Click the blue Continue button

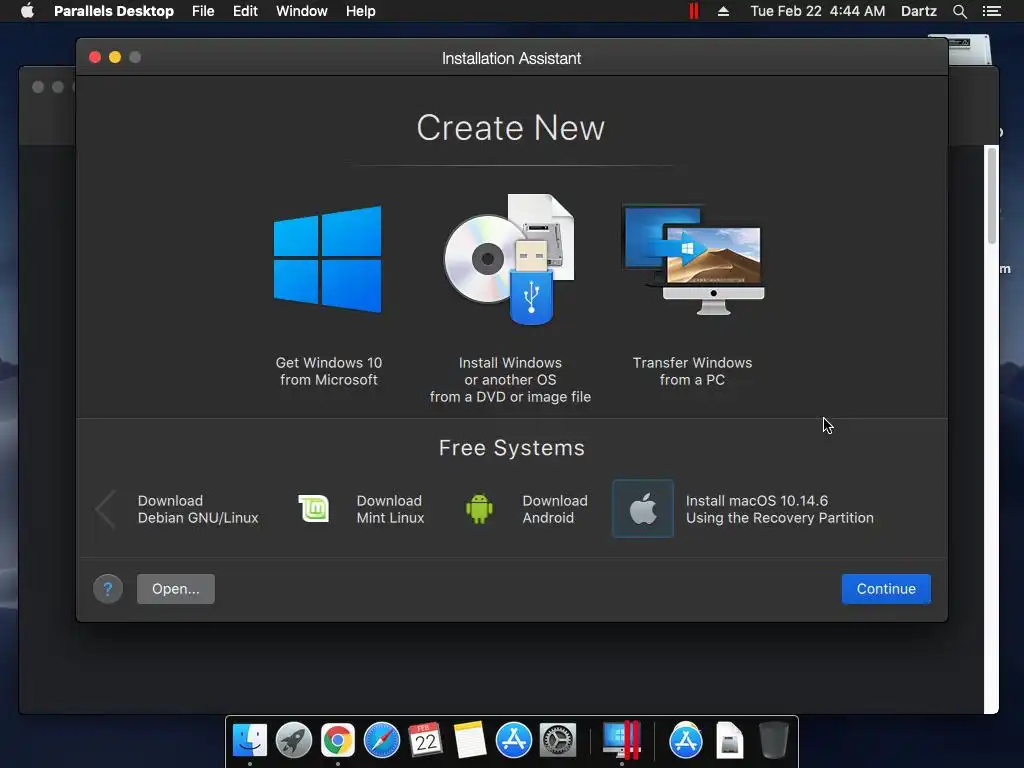pyautogui.click(x=886, y=589)
